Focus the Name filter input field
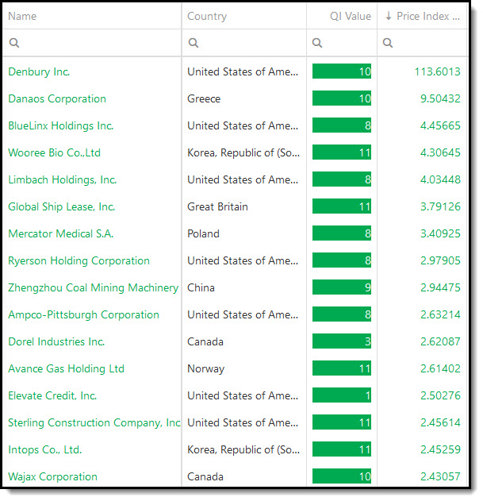Viewport: 483px width, 500px height. tap(92, 43)
